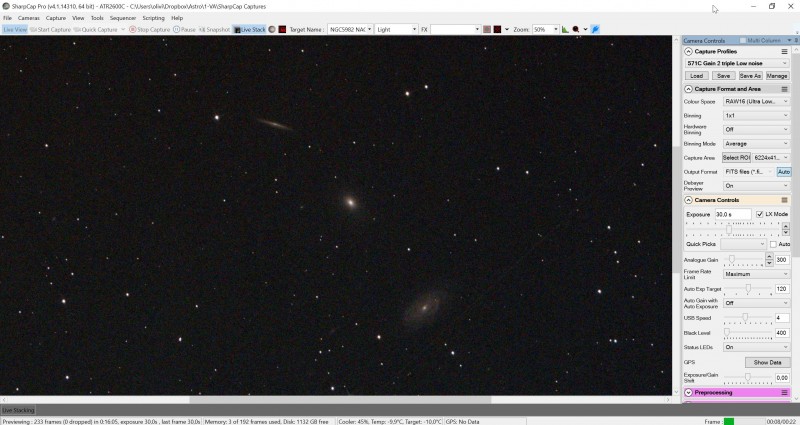
Task: Open the Cameras menu
Action: pos(29,18)
